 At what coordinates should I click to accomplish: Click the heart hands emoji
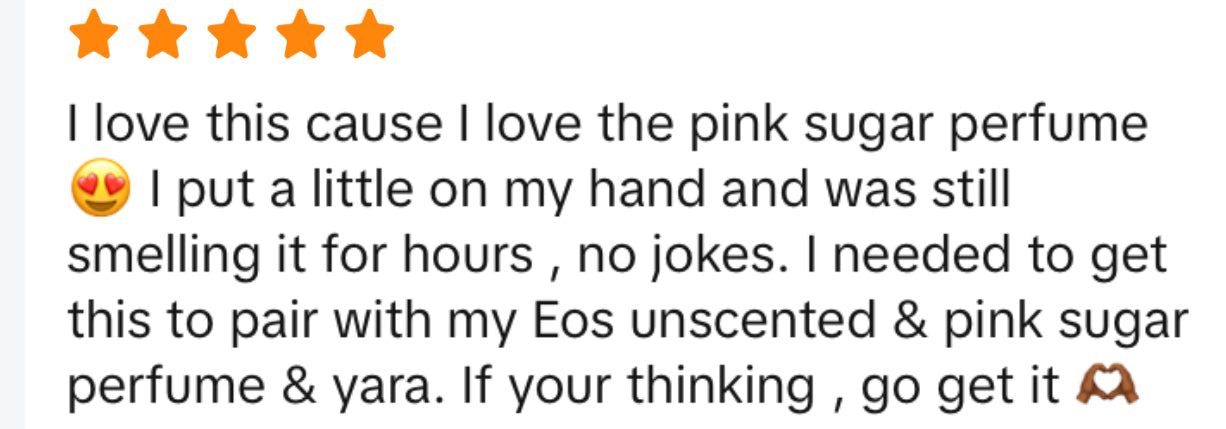click(x=1114, y=386)
